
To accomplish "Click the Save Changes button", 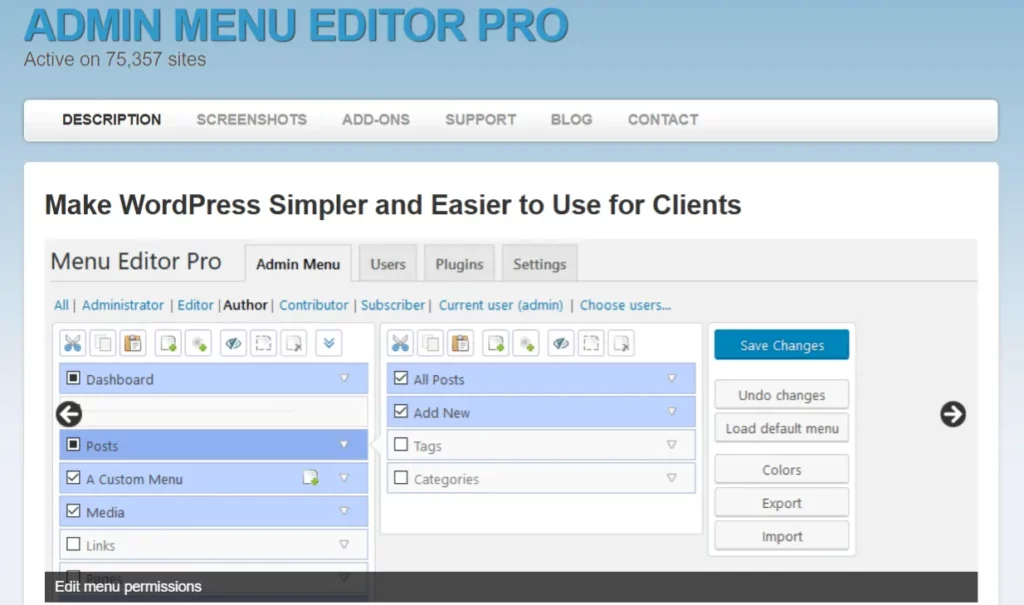I will click(x=781, y=344).
